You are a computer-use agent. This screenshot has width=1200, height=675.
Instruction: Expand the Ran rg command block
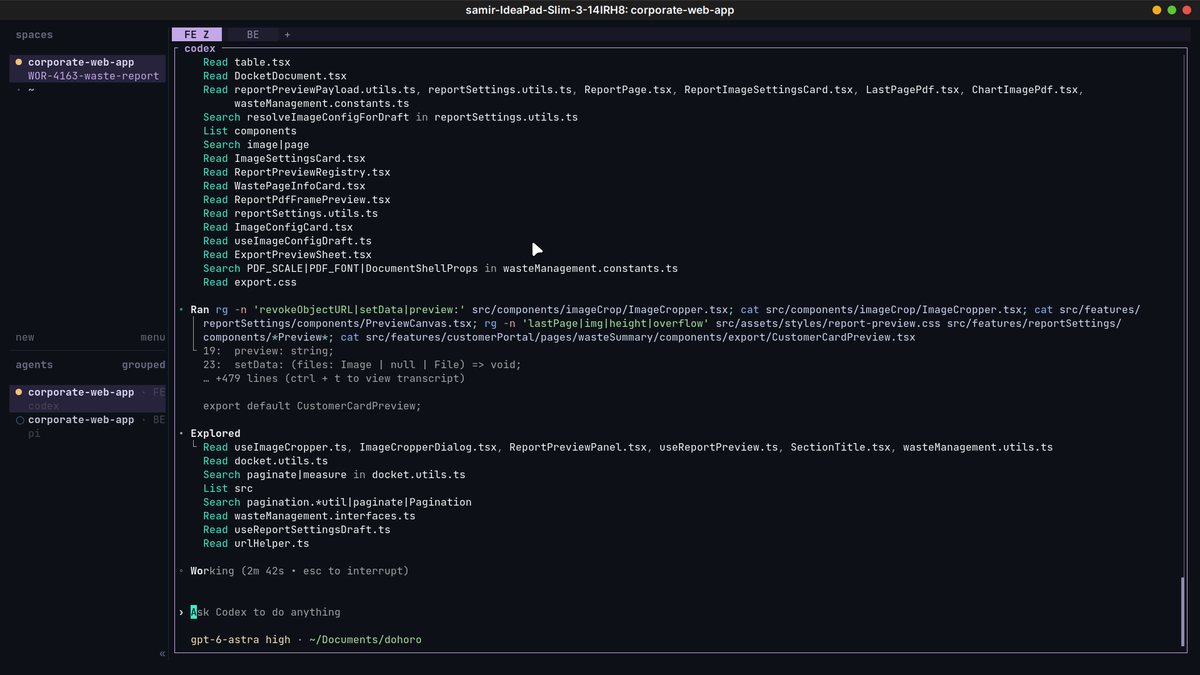point(181,310)
